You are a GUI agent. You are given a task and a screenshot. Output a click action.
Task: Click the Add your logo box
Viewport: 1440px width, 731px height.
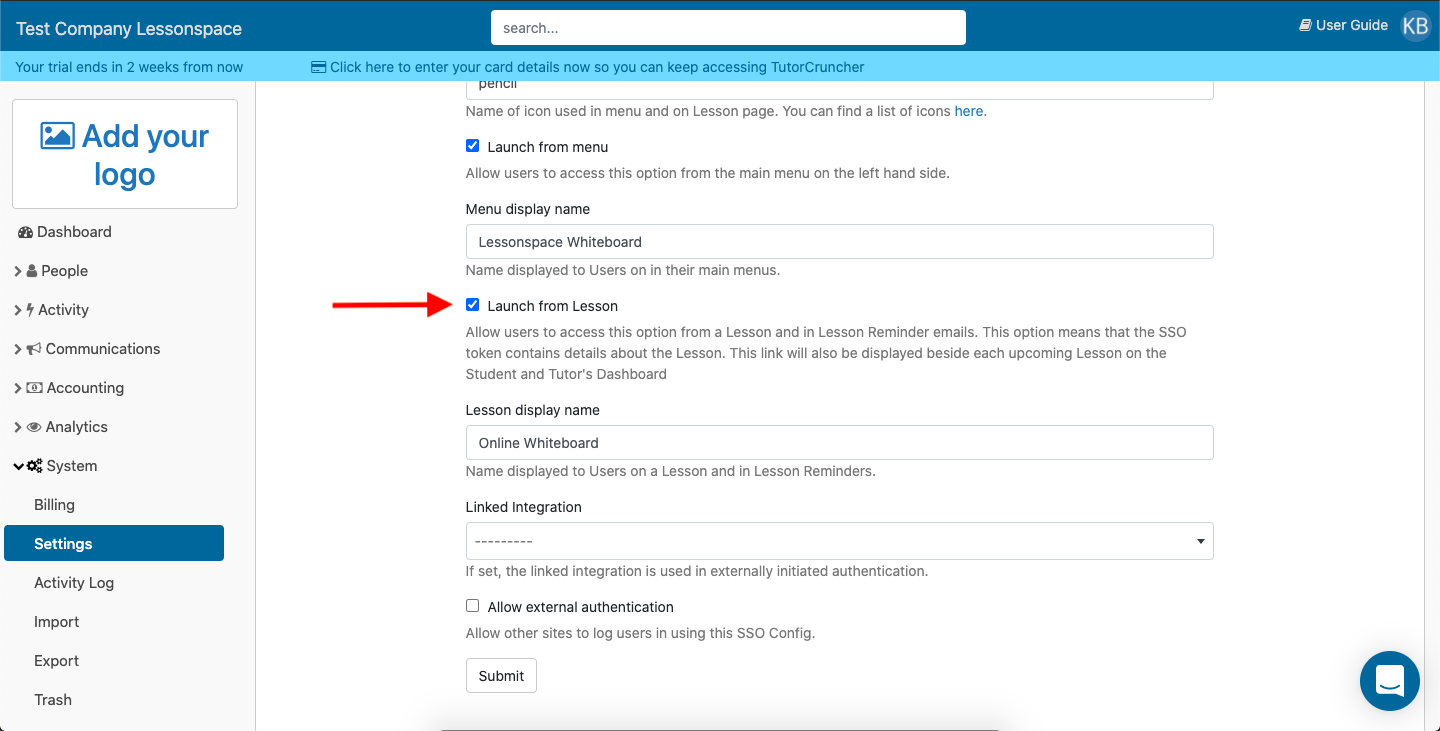coord(125,154)
